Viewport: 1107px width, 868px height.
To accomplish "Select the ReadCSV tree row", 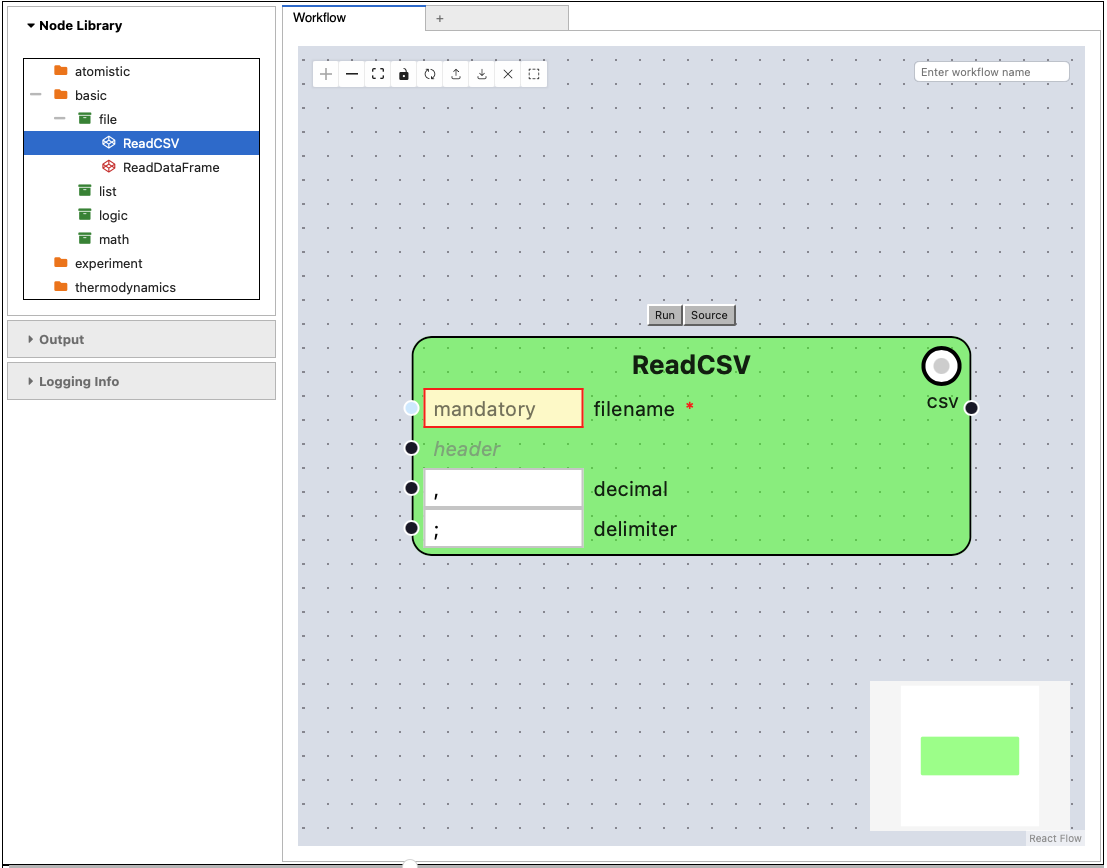I will (x=141, y=143).
